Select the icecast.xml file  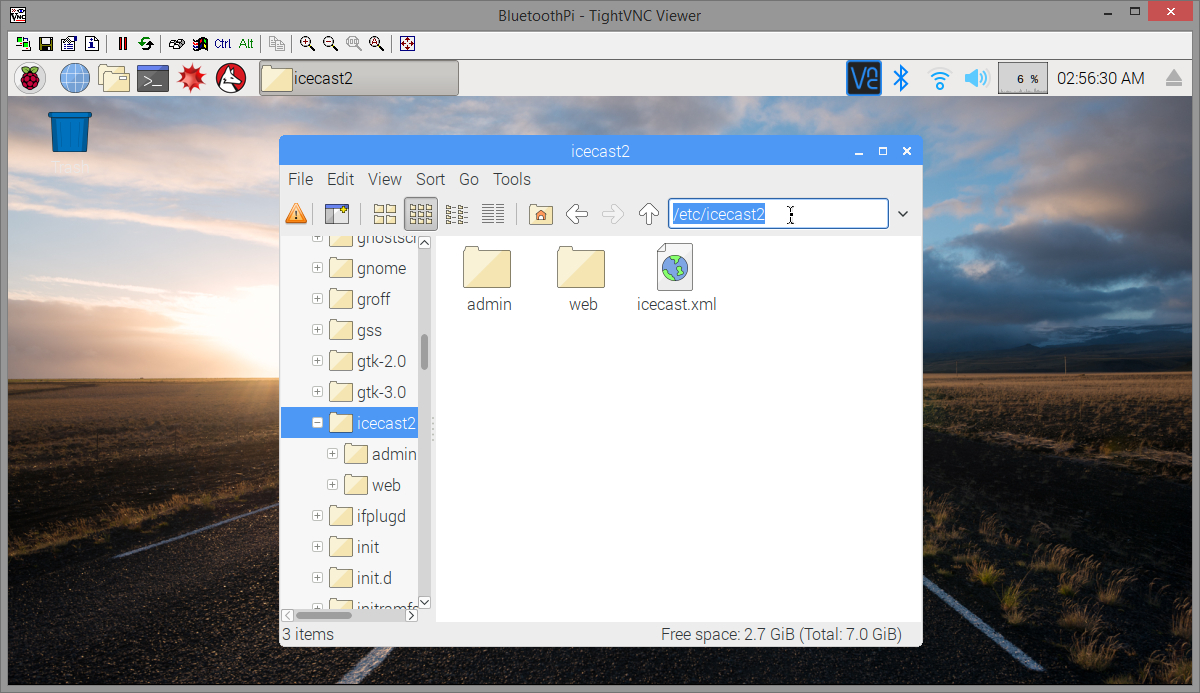pos(676,279)
